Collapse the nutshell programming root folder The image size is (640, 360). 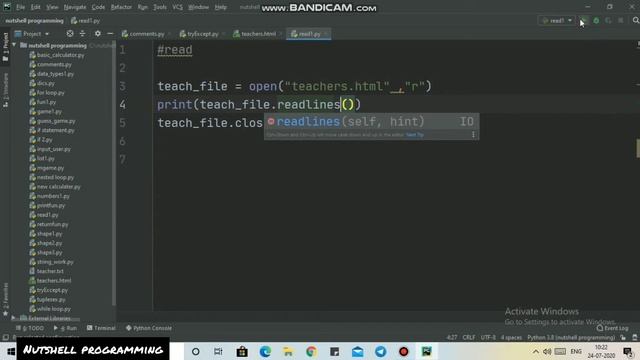click(14, 45)
